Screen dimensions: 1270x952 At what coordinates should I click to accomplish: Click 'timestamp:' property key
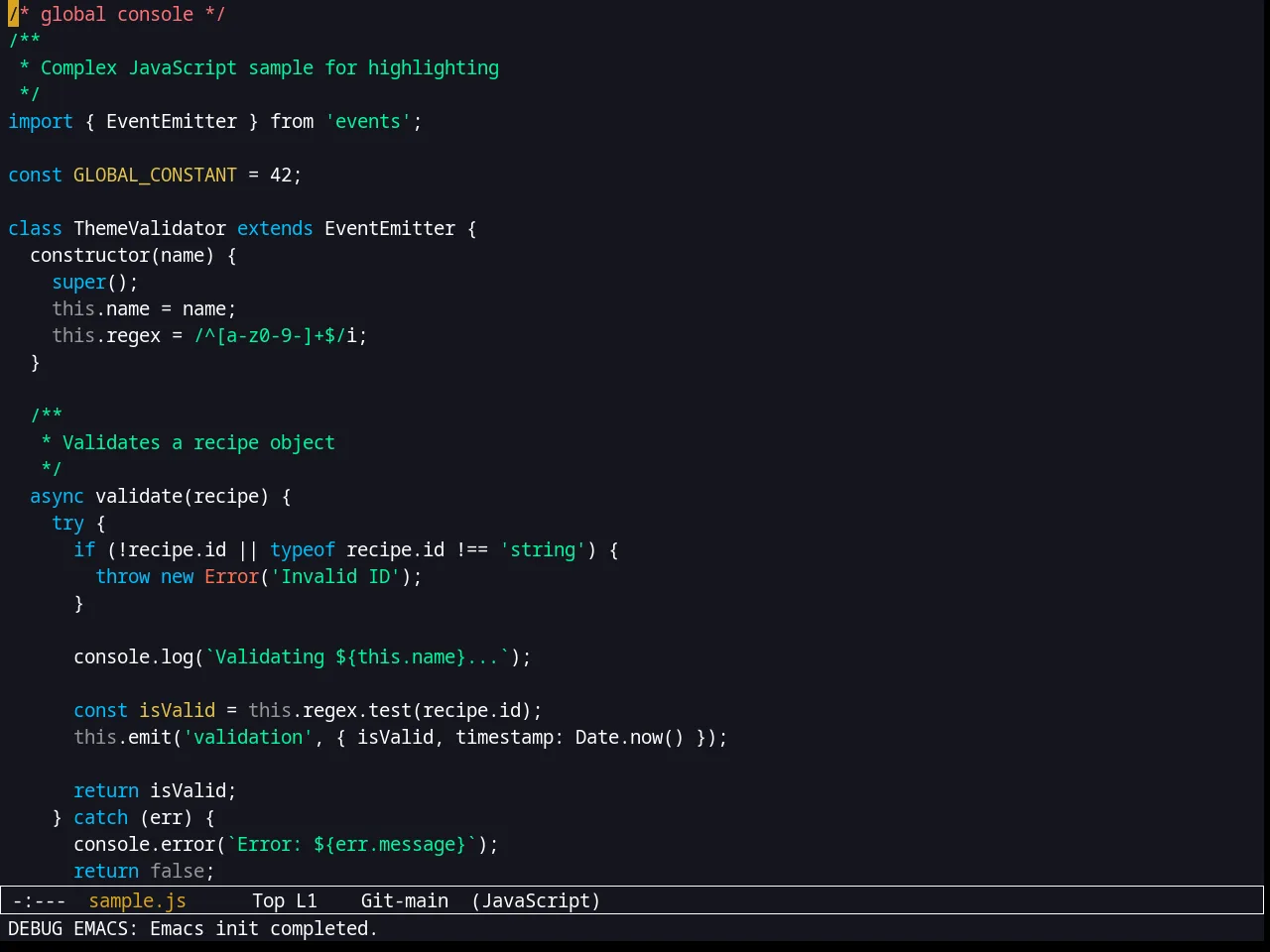point(510,737)
